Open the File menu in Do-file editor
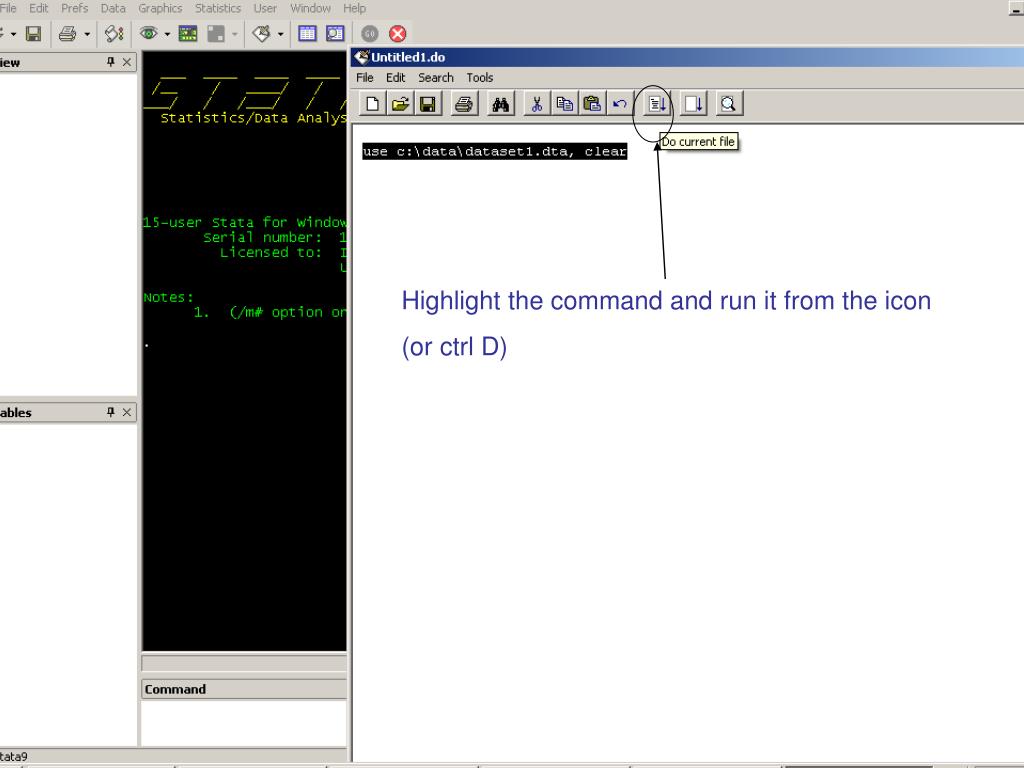Screen dimensions: 1024x768 point(364,77)
